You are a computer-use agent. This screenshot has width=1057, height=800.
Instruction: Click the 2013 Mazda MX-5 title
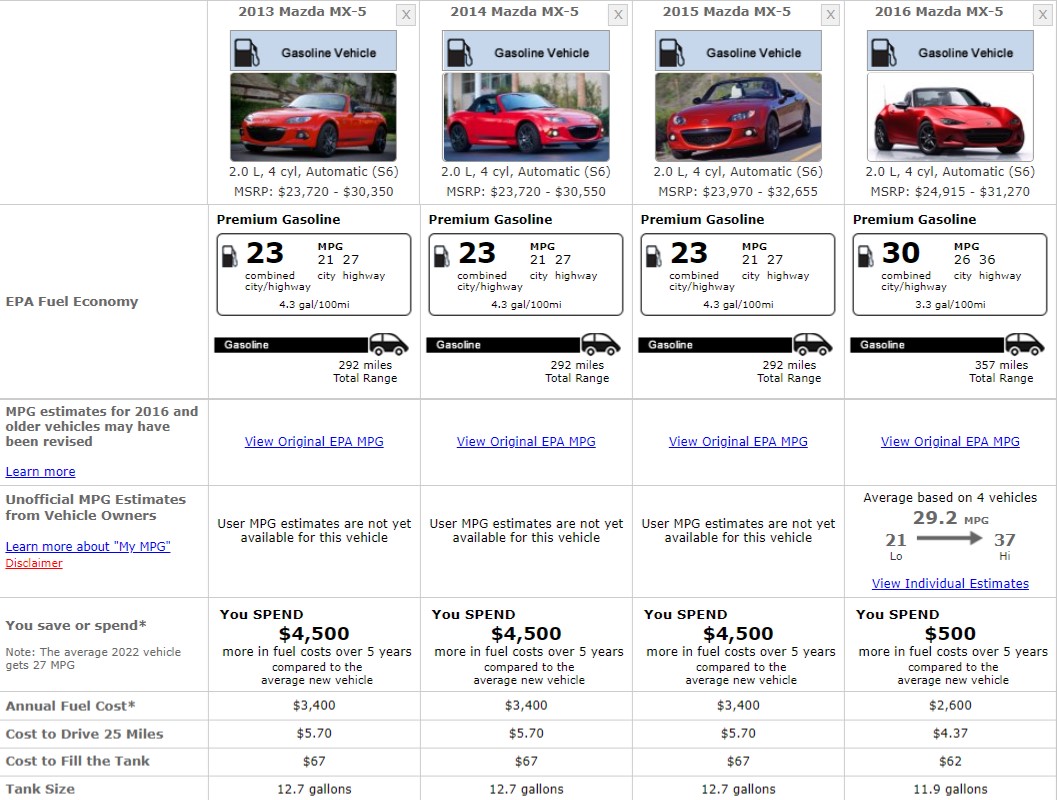(x=302, y=11)
